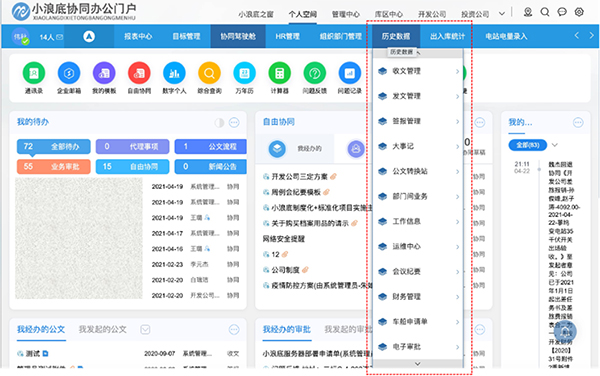Image resolution: width=600 pixels, height=376 pixels.
Task: Show the next blue bar tabs with right arrow
Action: 591,36
